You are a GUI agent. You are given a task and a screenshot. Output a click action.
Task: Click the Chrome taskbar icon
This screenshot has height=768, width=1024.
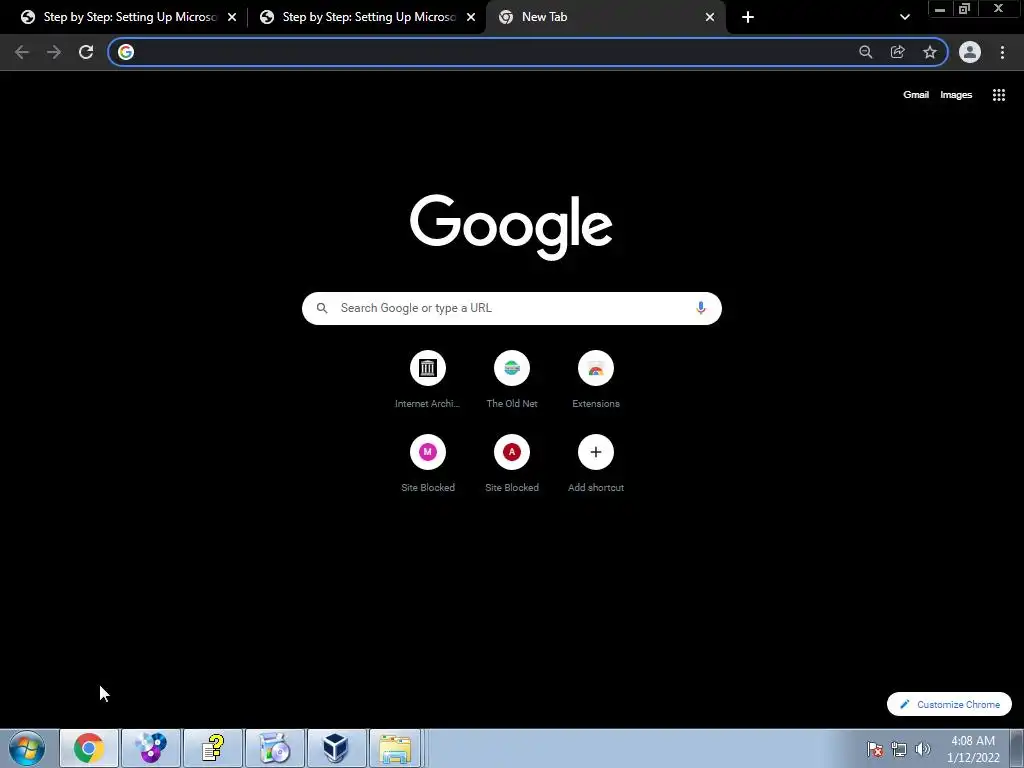pos(89,748)
